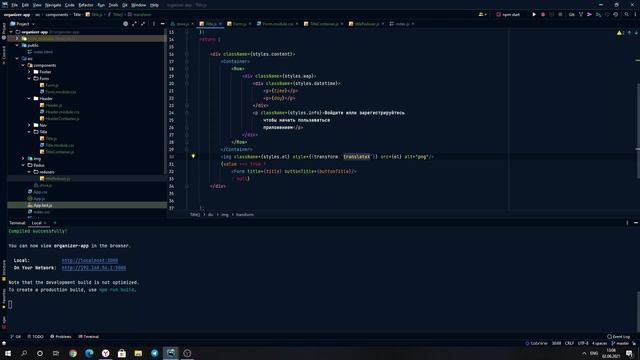Open the Git tool window button

[16, 337]
